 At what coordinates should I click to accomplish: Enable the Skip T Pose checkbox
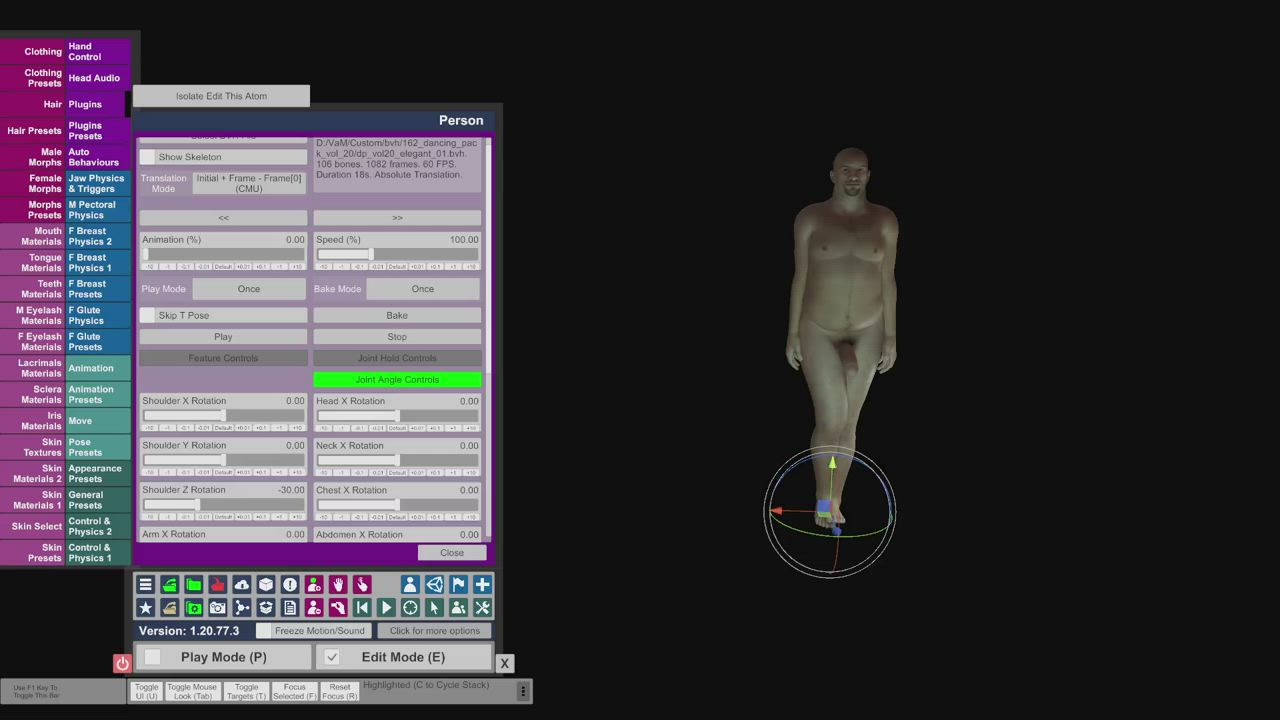(x=148, y=315)
